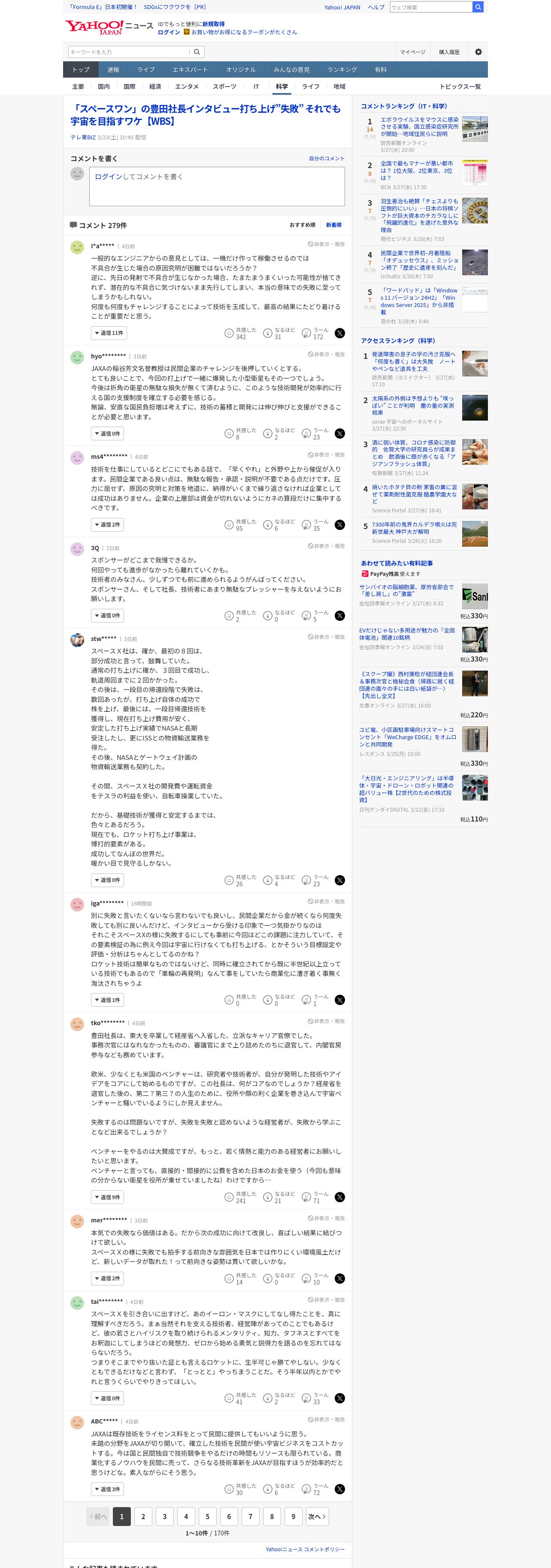Share stw***** comment on X
This screenshot has height=1568, width=551.
[x=340, y=880]
